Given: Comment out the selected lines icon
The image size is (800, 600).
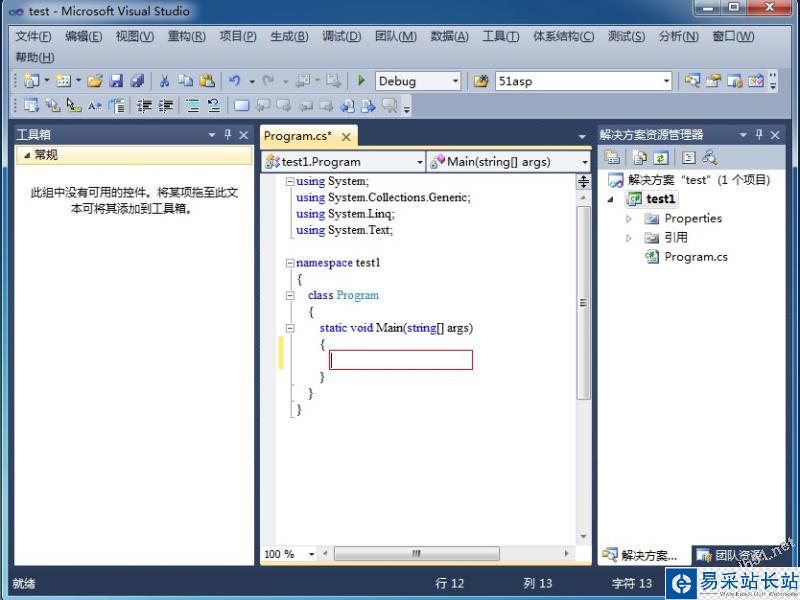Looking at the screenshot, I should (193, 106).
